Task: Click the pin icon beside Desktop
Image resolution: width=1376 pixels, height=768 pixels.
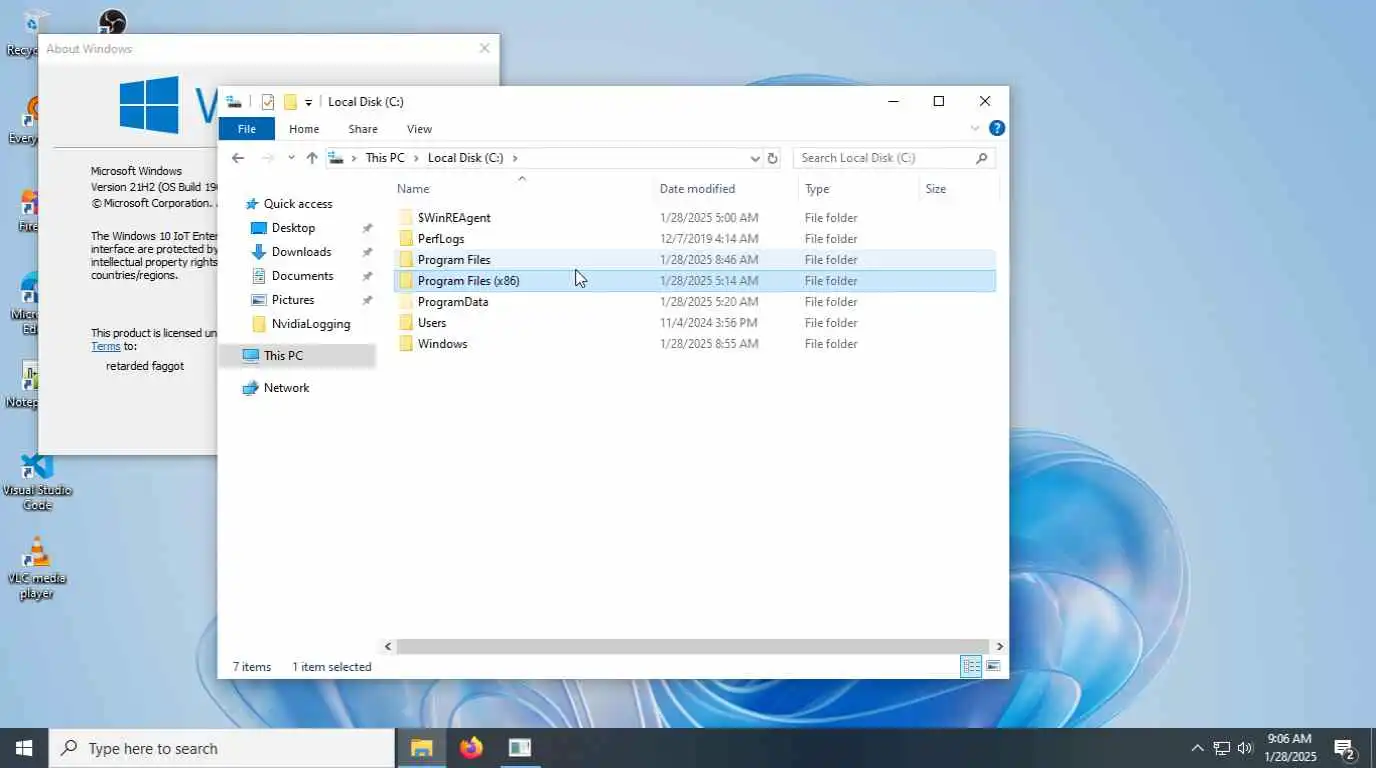Action: point(367,228)
